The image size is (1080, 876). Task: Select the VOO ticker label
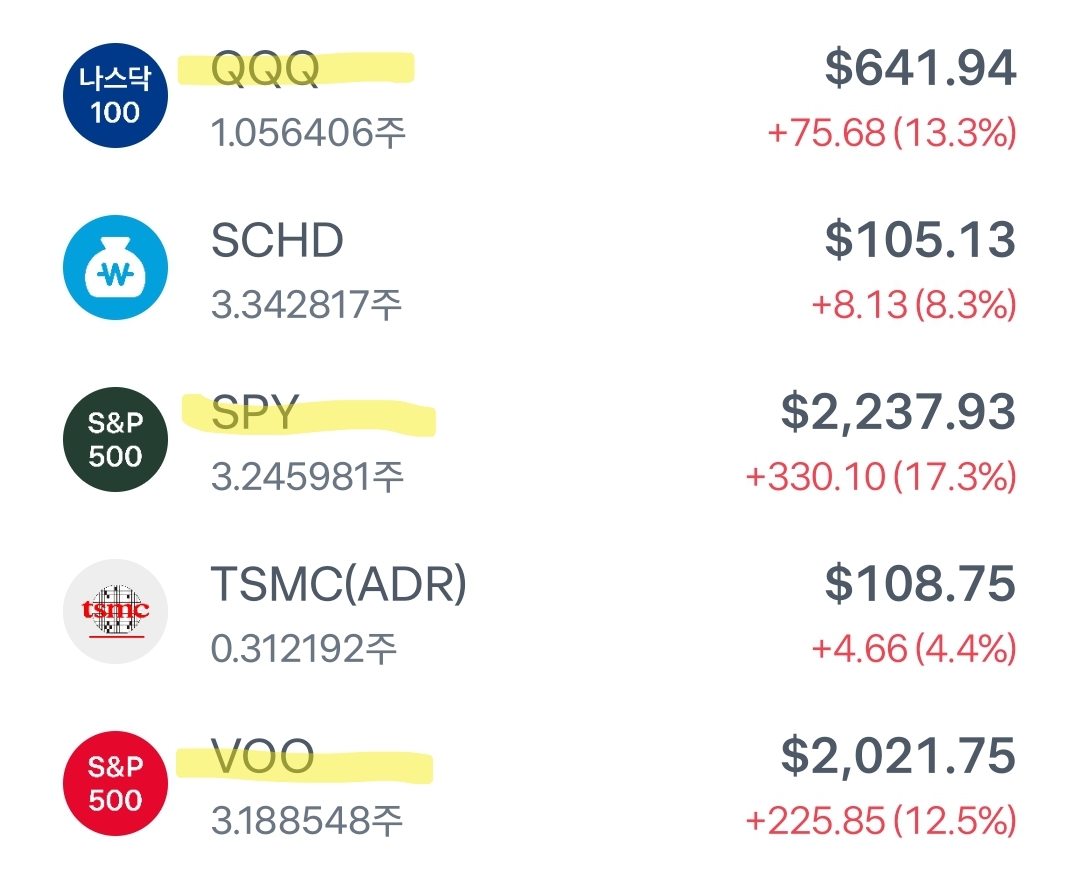tap(263, 757)
